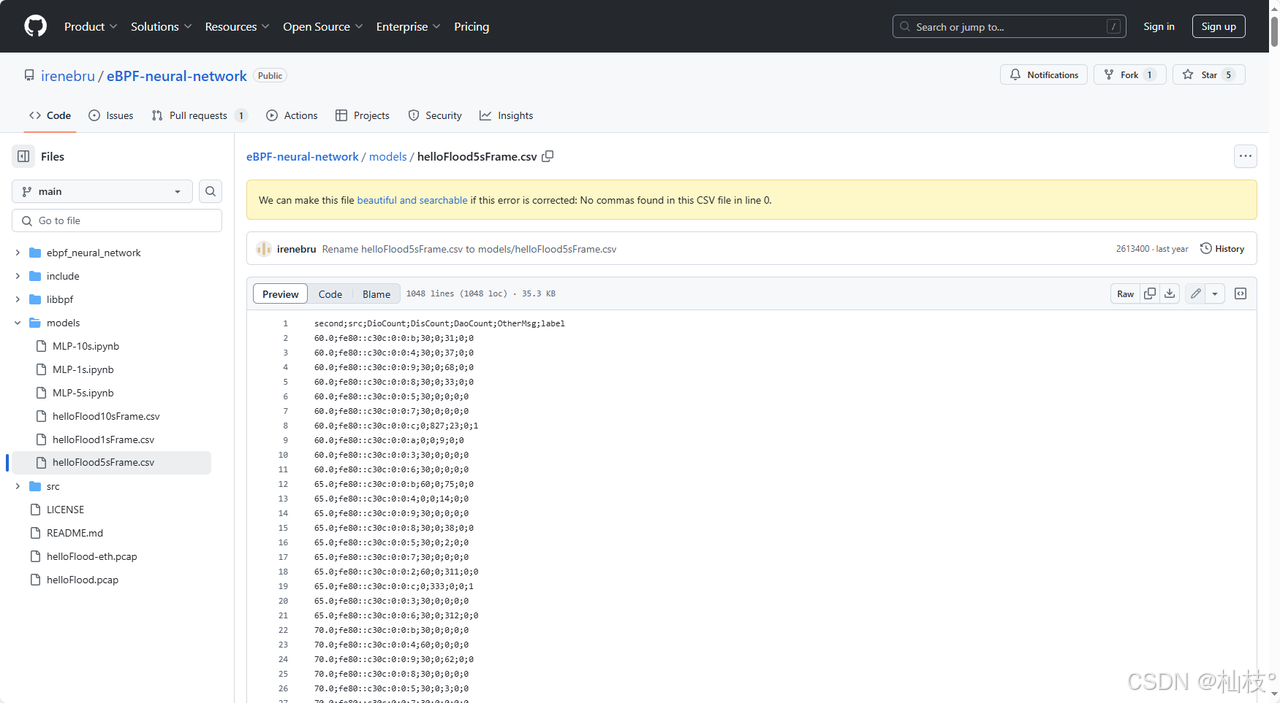Open edit options dropdown arrow
1280x703 pixels.
[1215, 294]
